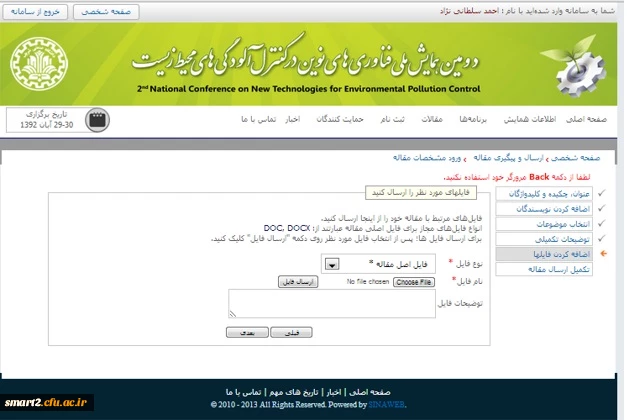Click the orange arrow beside اضافه کردن فایلها
627x420 pixels.
603,255
